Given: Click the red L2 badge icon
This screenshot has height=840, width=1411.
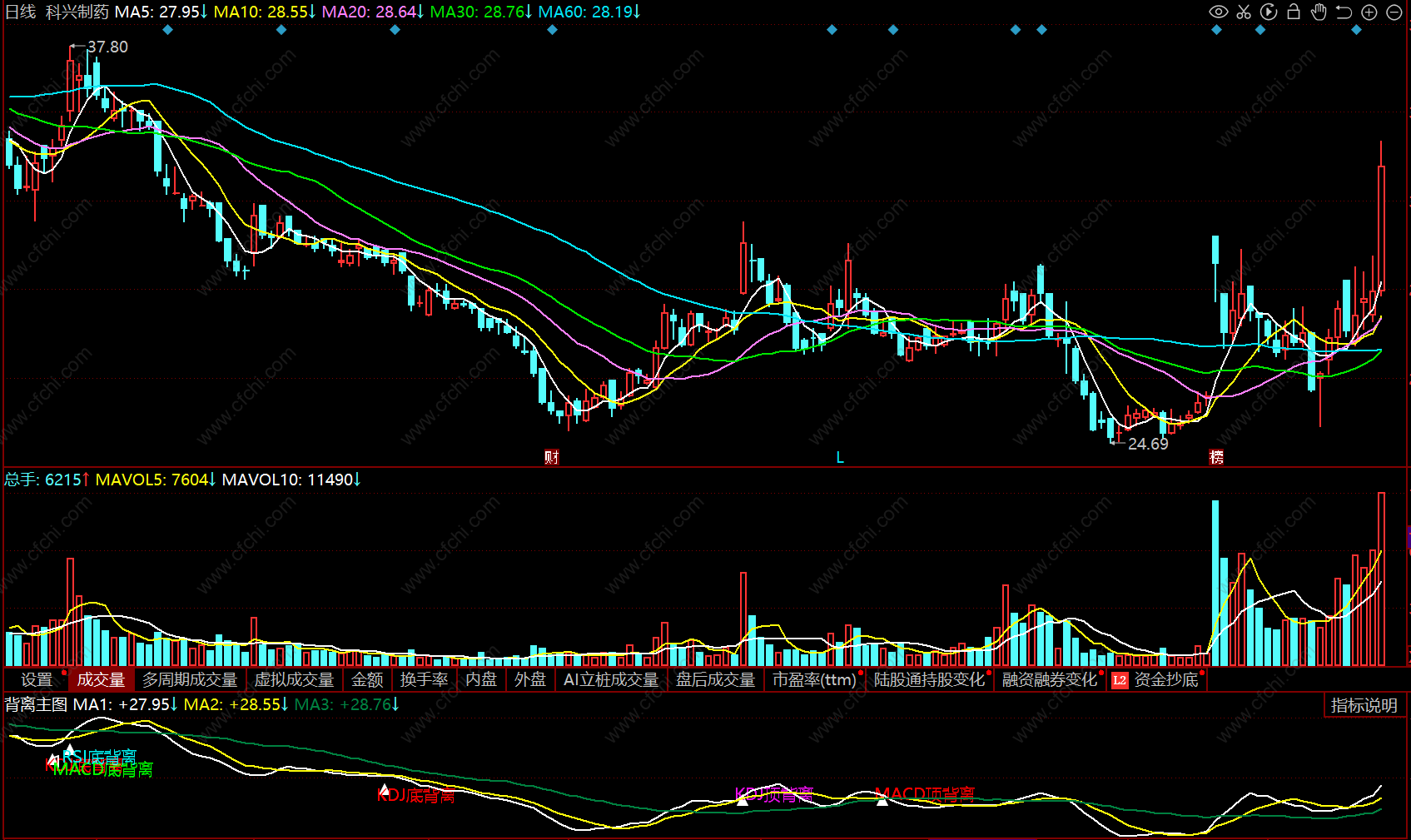Looking at the screenshot, I should (x=1120, y=680).
